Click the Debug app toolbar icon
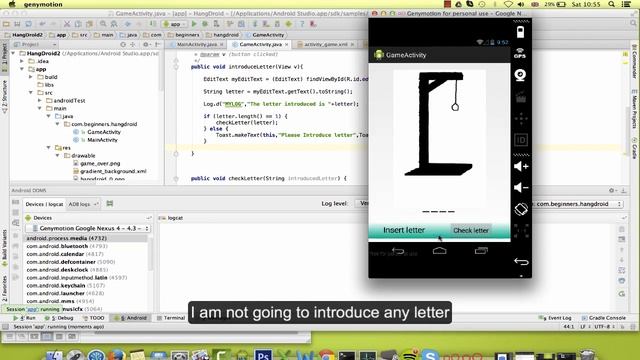The height and width of the screenshot is (360, 640). tap(205, 24)
